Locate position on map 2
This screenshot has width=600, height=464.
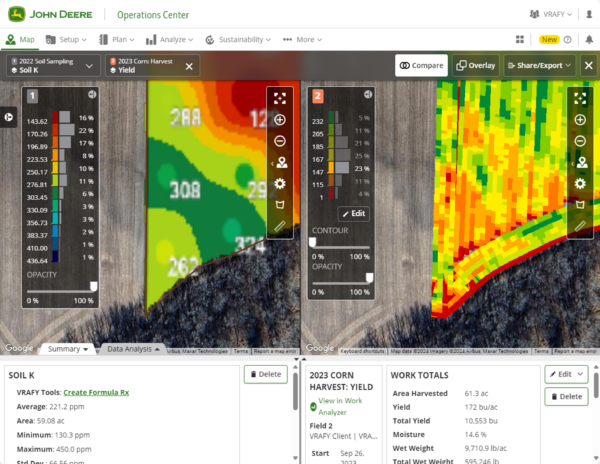tap(582, 163)
